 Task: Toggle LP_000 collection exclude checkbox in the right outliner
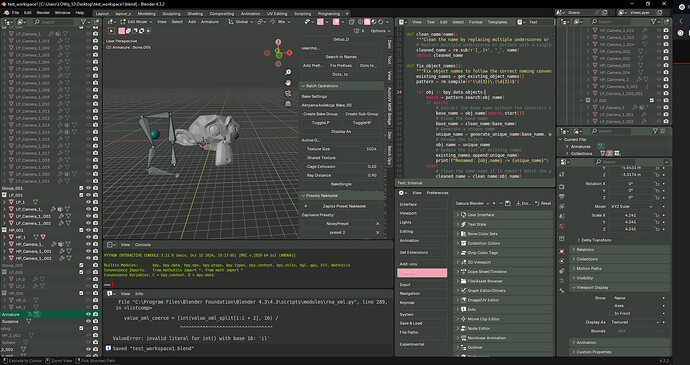(652, 100)
